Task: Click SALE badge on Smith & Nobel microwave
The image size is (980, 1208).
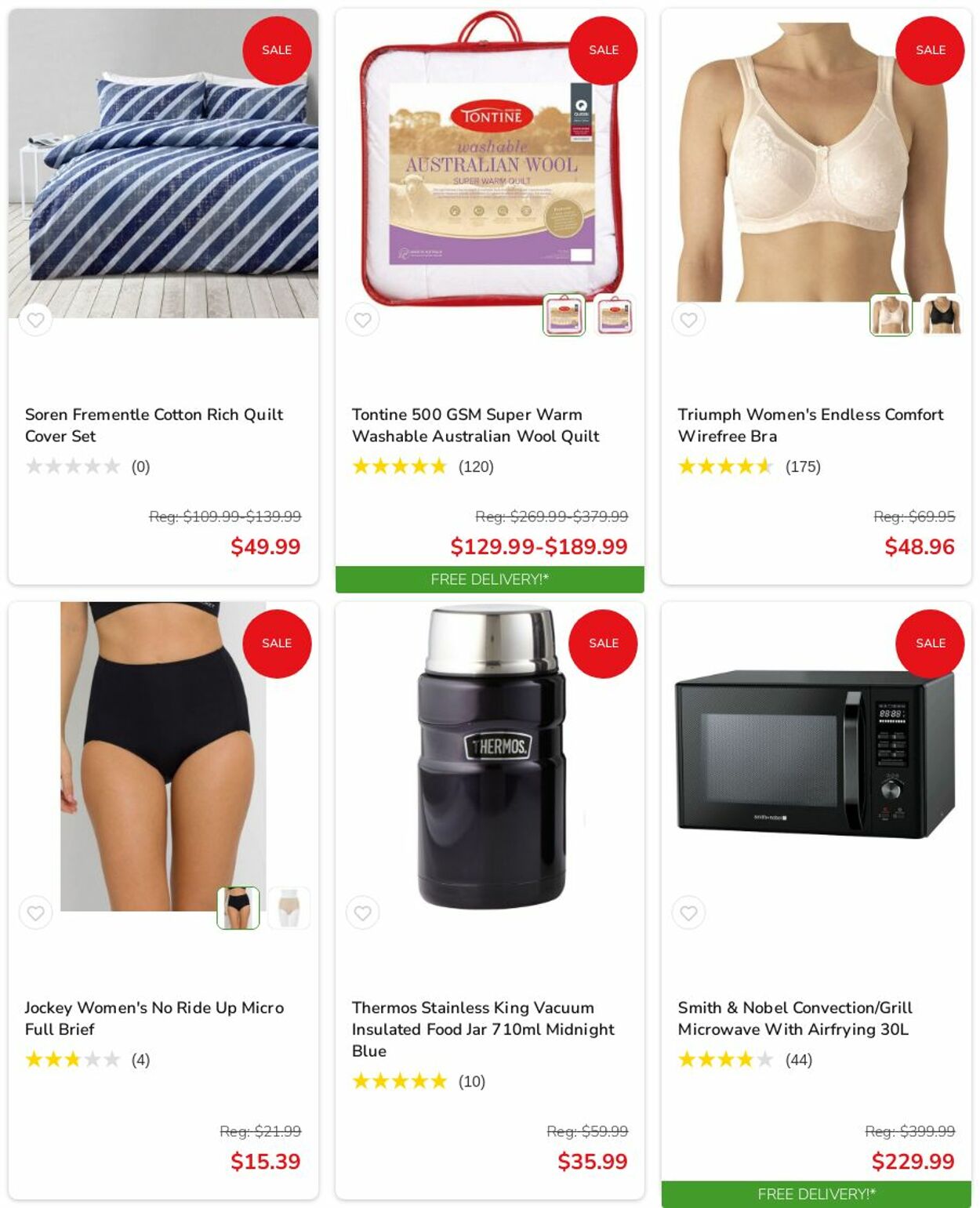Action: pyautogui.click(x=930, y=643)
